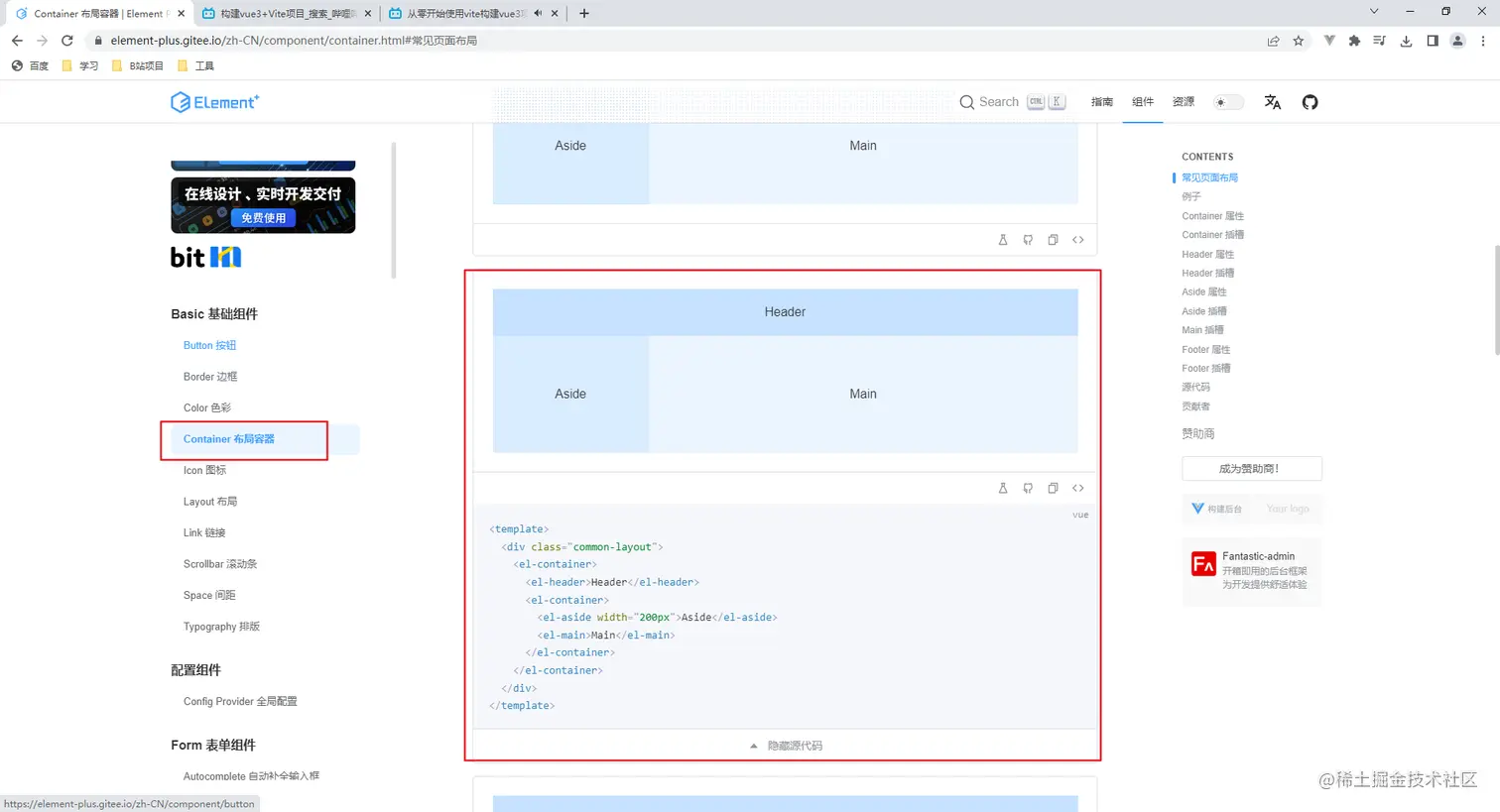
Task: Copy code of the upper Aside/Main demo
Action: coord(1053,240)
